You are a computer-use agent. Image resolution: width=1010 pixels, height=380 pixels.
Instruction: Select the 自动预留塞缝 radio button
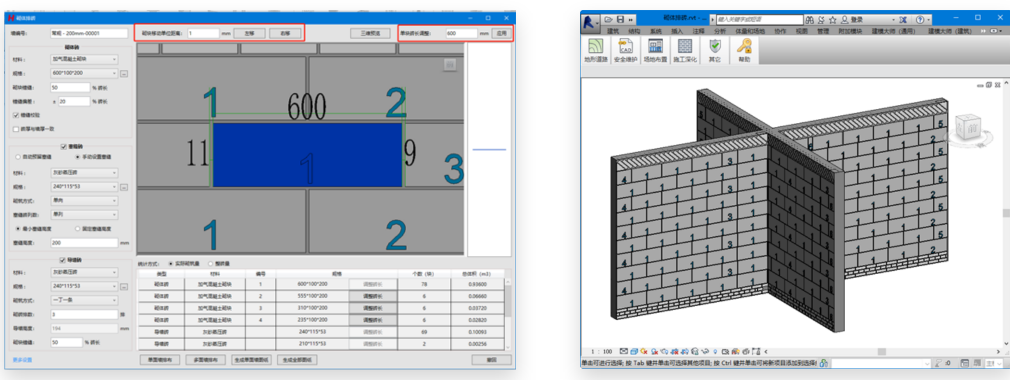click(x=17, y=157)
